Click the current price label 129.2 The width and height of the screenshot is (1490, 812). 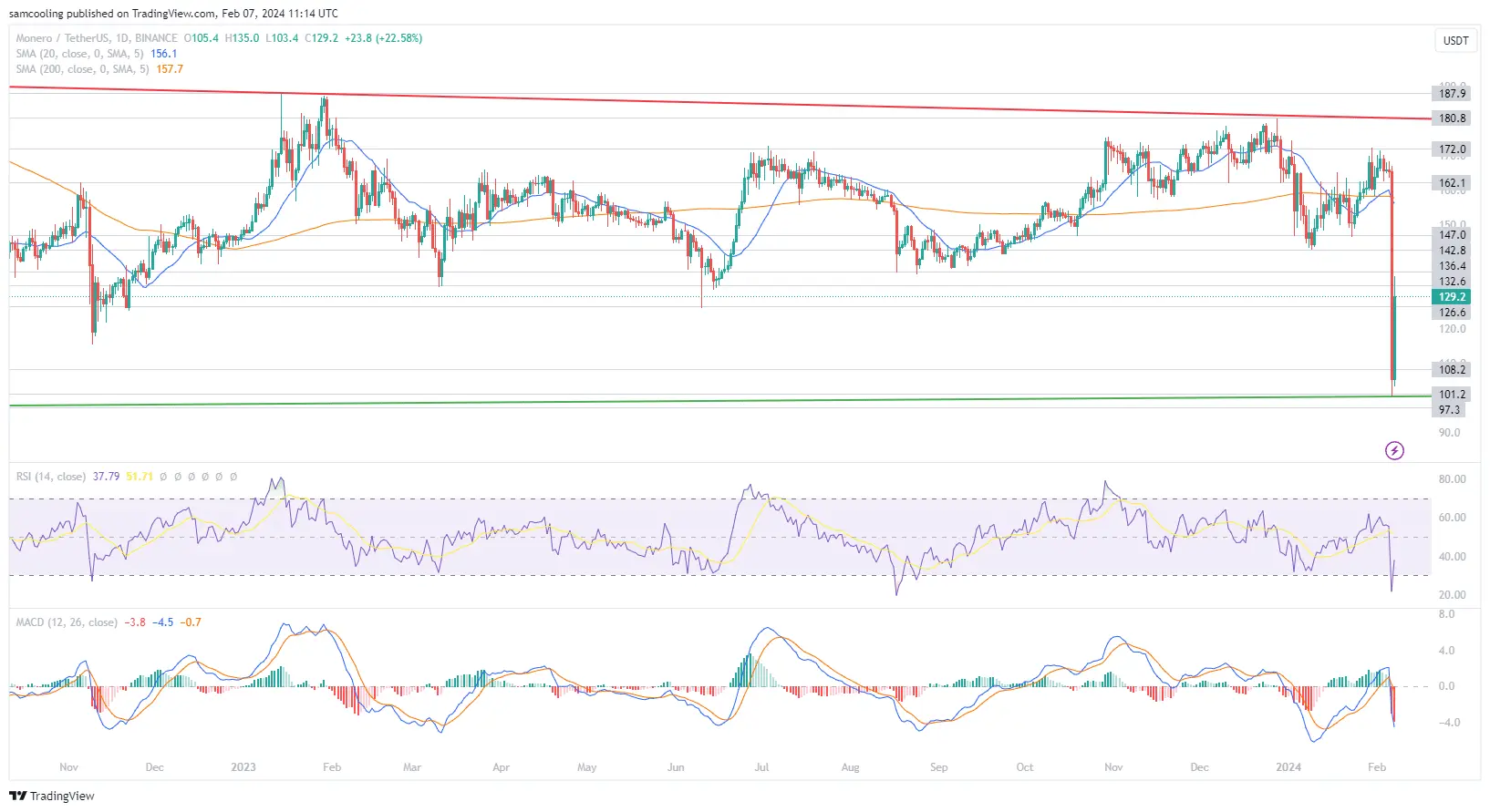1452,297
